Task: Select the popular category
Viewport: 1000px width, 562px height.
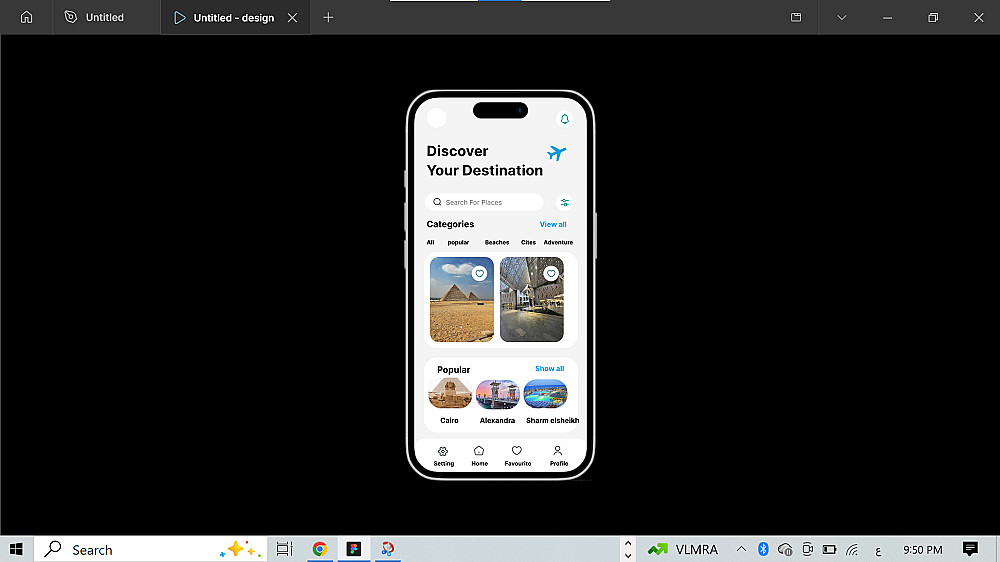Action: click(458, 242)
